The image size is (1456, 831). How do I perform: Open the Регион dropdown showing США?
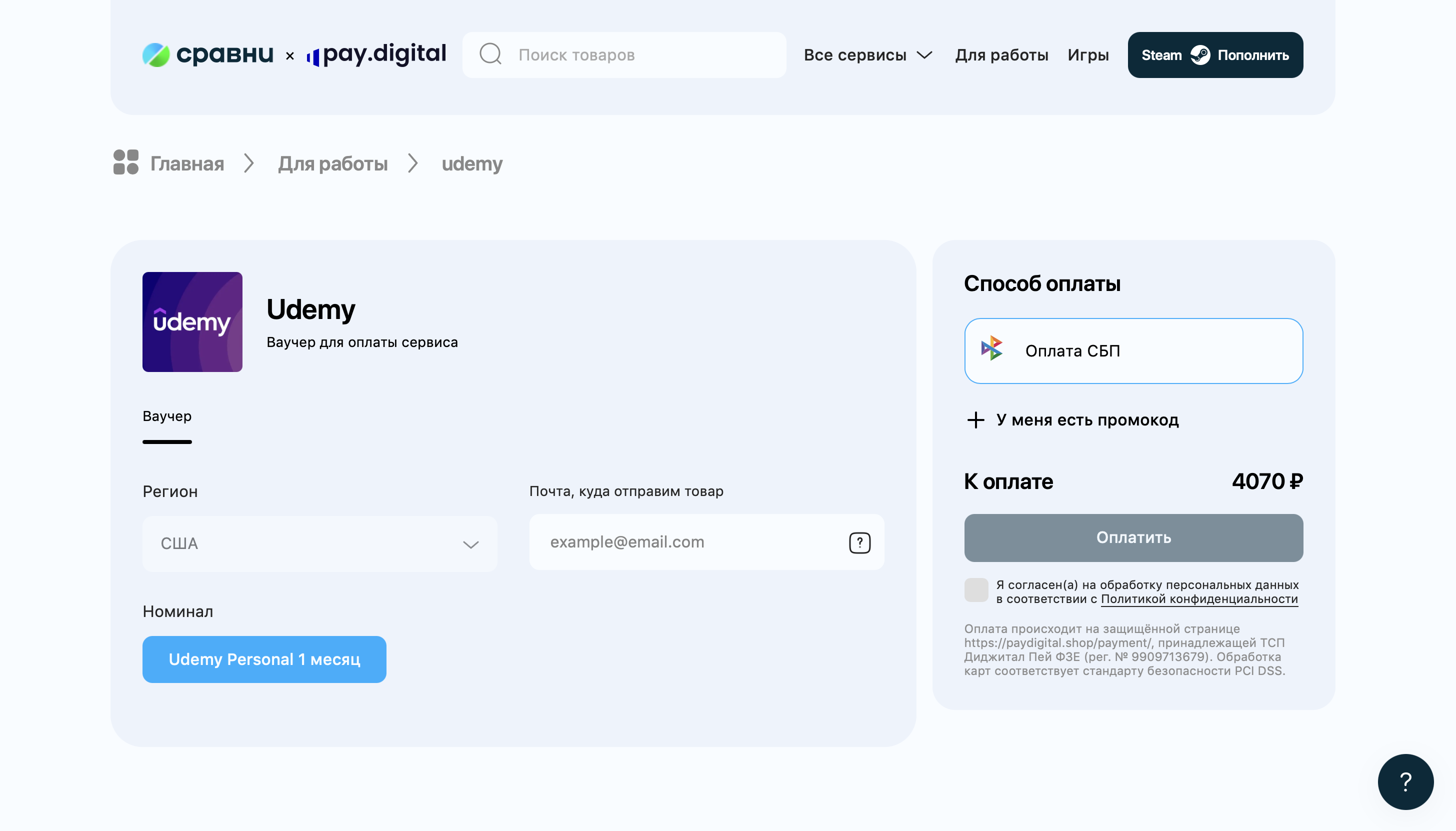[319, 543]
